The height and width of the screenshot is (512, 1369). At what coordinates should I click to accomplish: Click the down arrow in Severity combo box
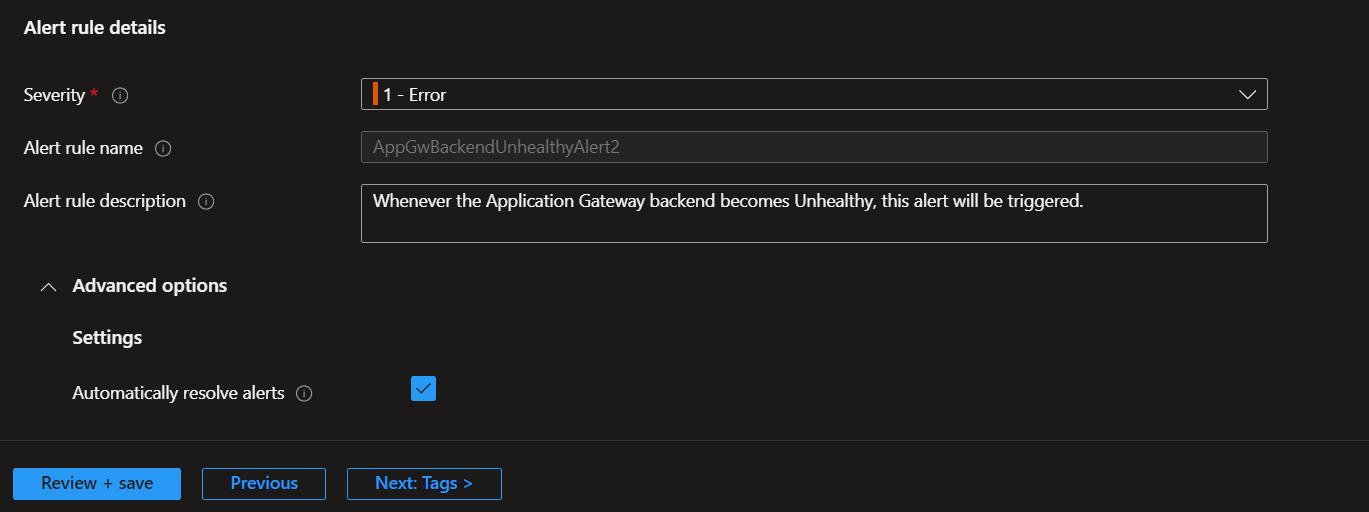click(1247, 95)
